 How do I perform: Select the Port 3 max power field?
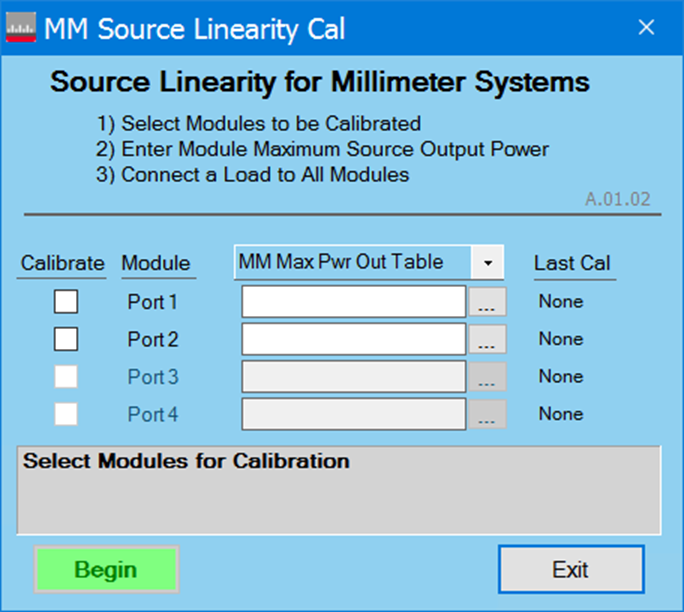(x=353, y=377)
